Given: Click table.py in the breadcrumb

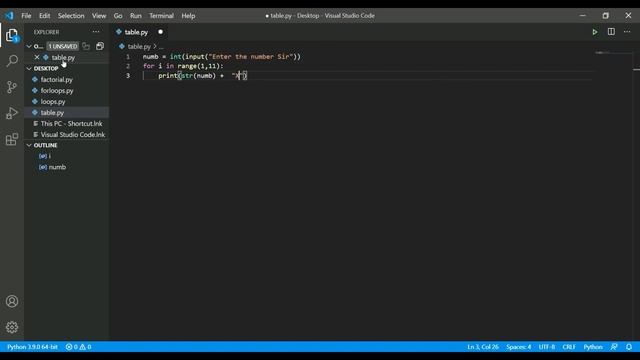Looking at the screenshot, I should pos(139,47).
